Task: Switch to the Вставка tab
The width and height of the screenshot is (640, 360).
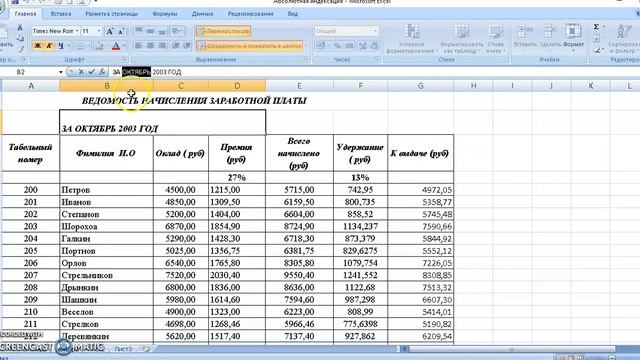Action: [x=61, y=14]
